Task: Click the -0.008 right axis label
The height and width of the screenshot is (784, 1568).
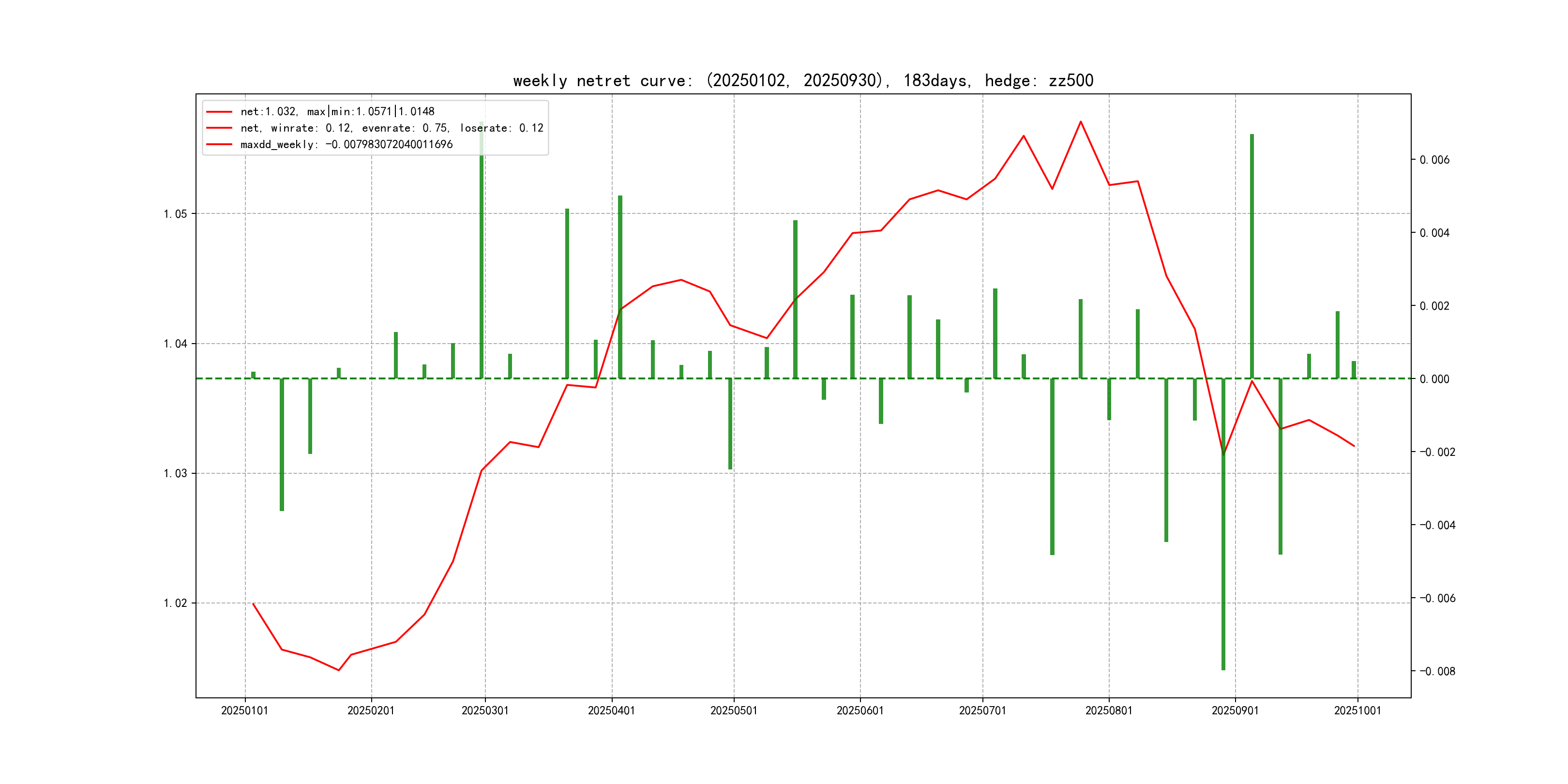Action: click(1437, 671)
